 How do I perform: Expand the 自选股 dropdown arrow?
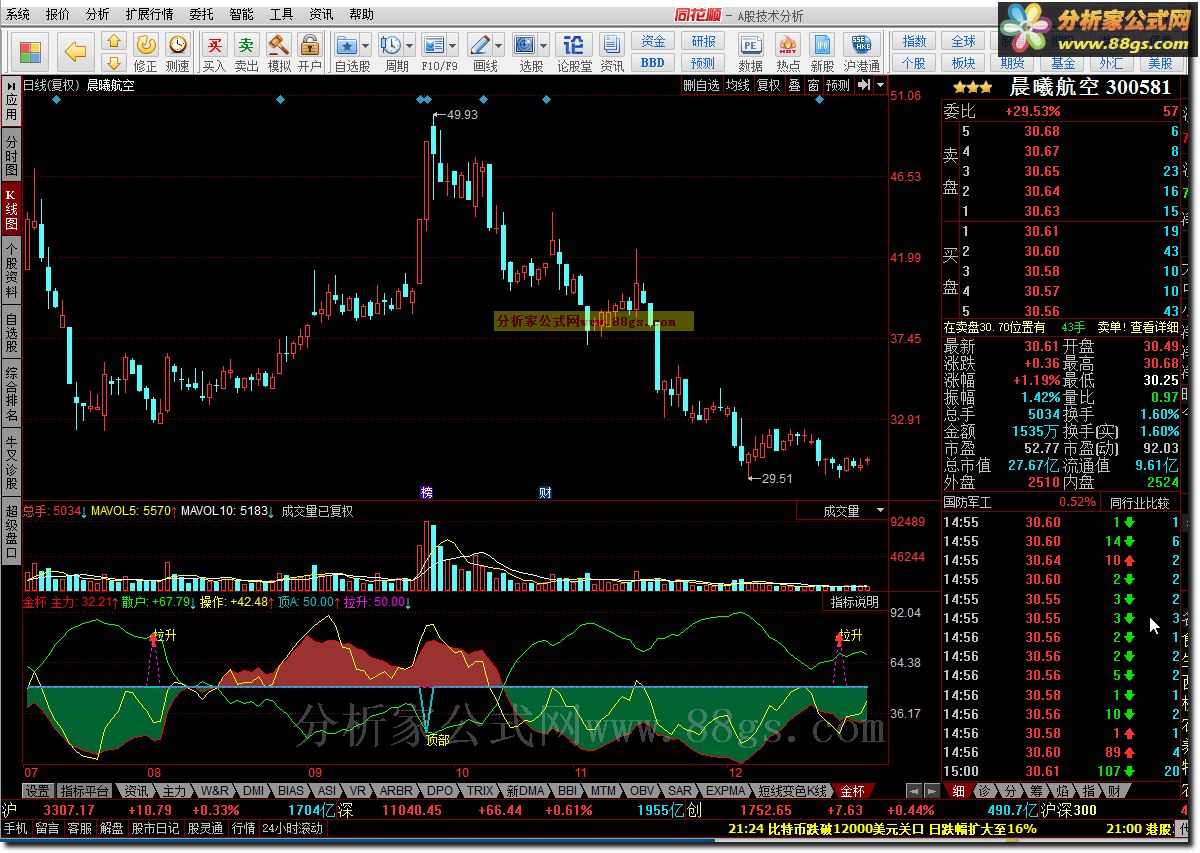click(x=366, y=45)
